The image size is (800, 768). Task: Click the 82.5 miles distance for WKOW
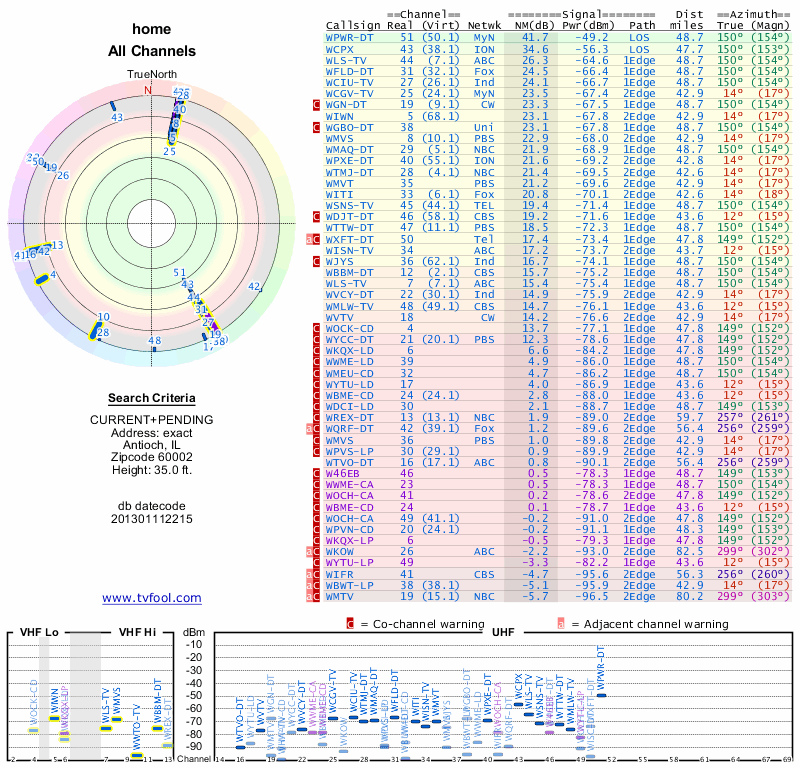pos(690,552)
